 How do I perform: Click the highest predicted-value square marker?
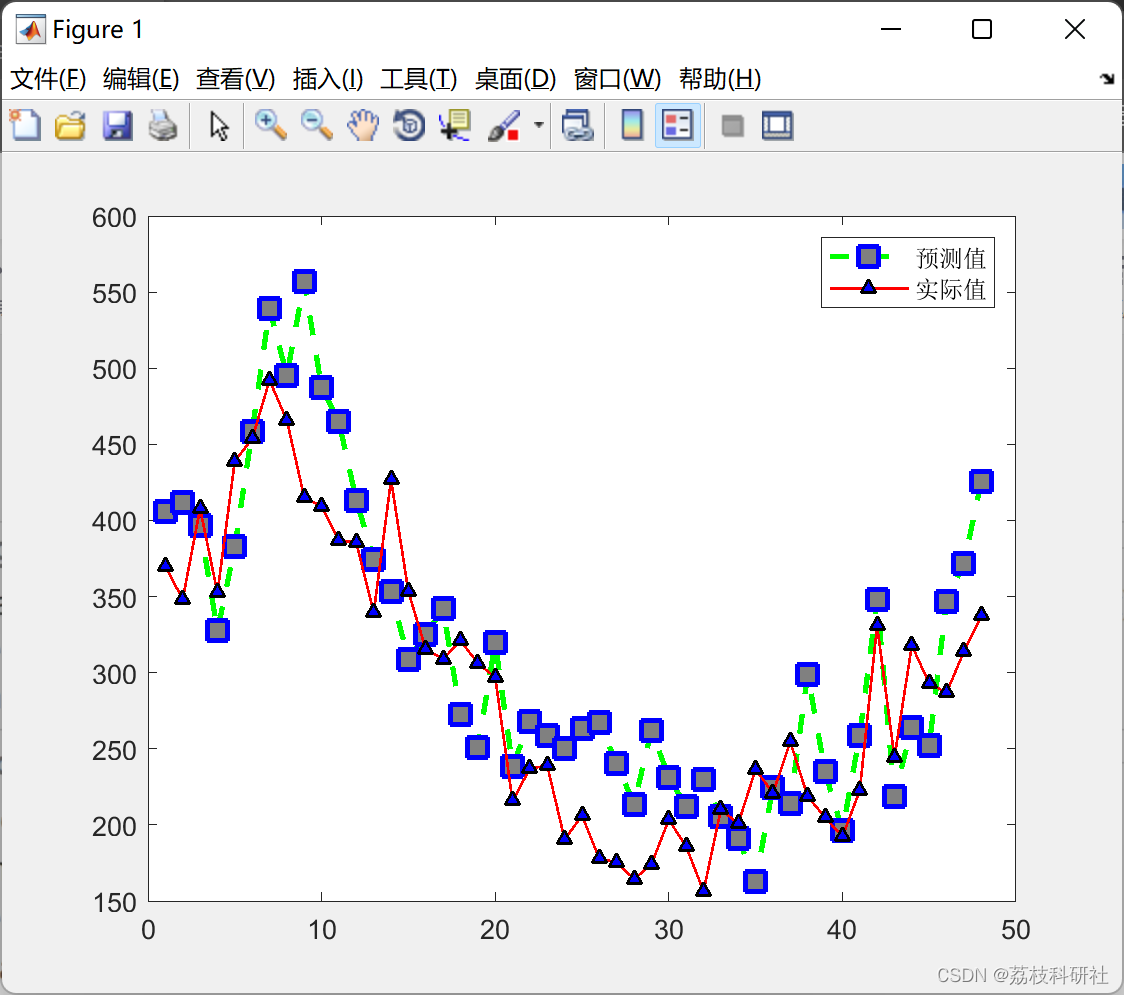[x=305, y=282]
